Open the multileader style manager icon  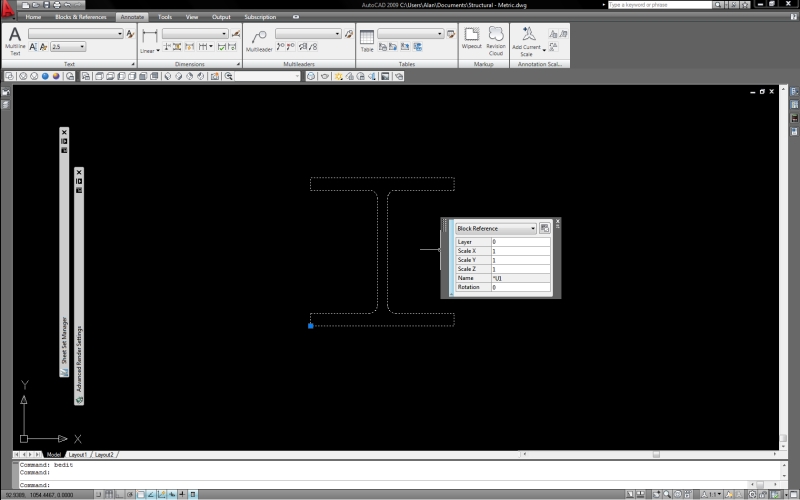coord(348,34)
